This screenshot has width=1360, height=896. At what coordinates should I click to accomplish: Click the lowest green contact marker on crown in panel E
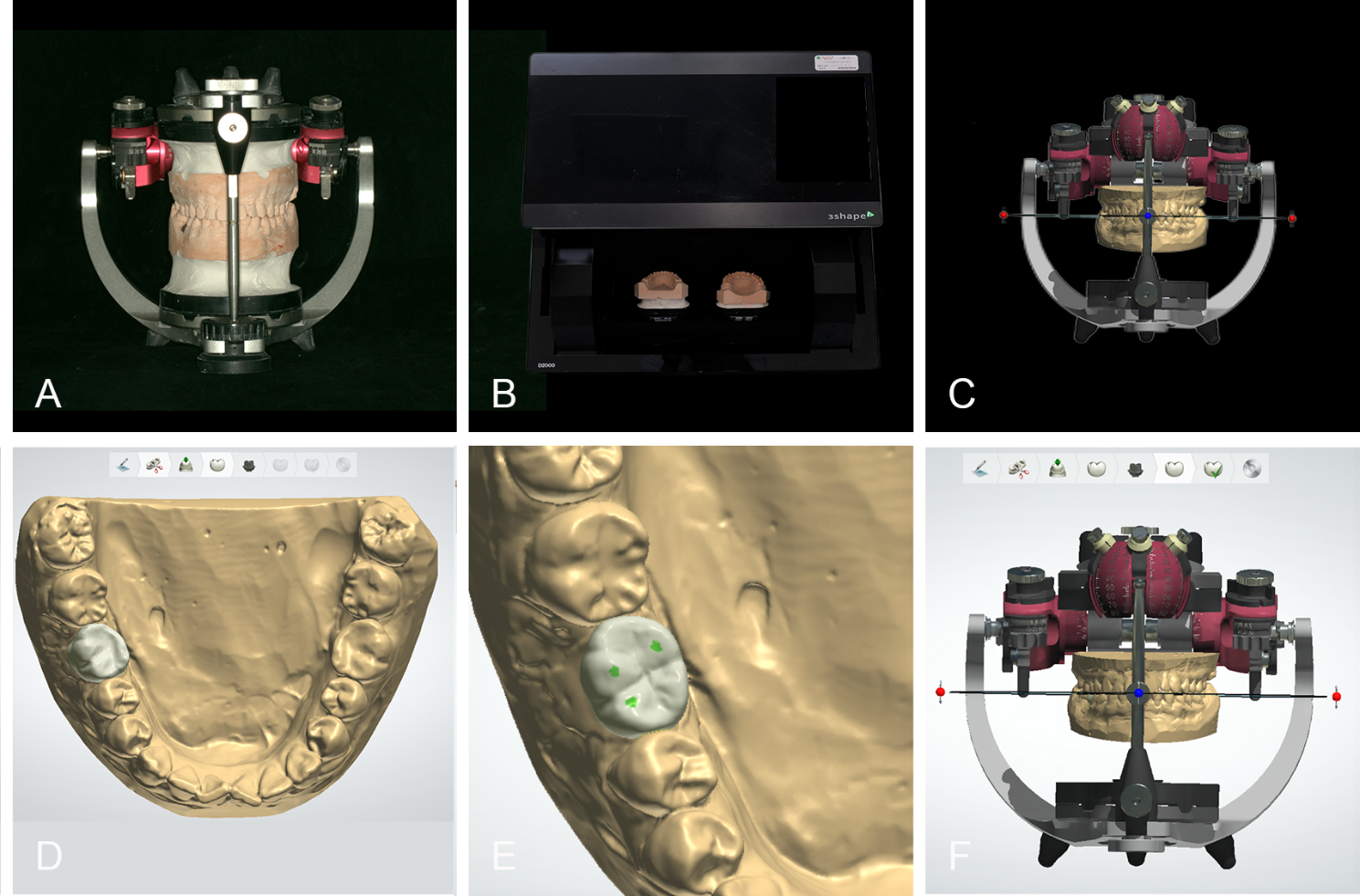[x=631, y=701]
